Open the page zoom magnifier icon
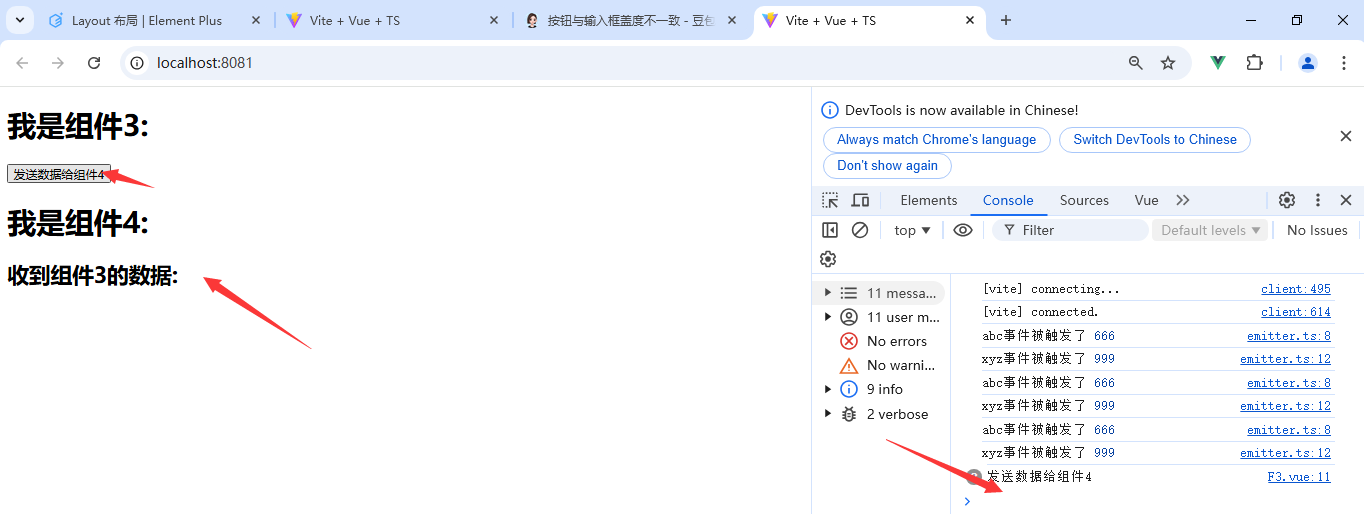 coord(1136,63)
